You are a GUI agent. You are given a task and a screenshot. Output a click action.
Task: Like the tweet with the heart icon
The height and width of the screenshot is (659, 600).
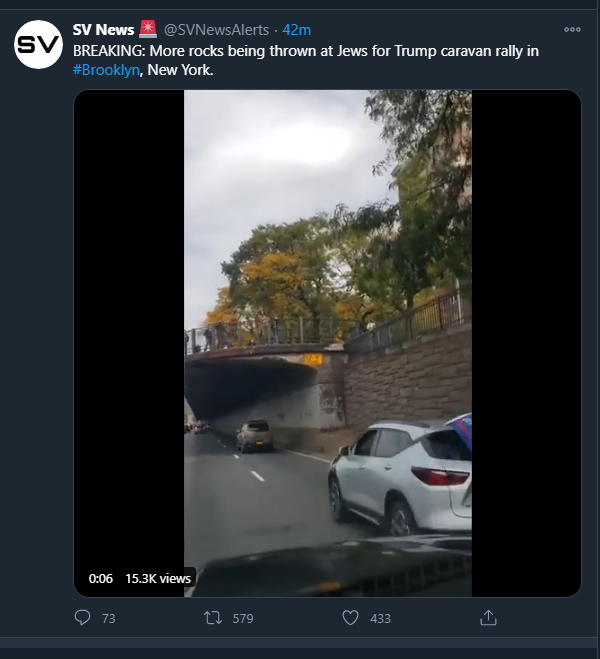[x=350, y=618]
